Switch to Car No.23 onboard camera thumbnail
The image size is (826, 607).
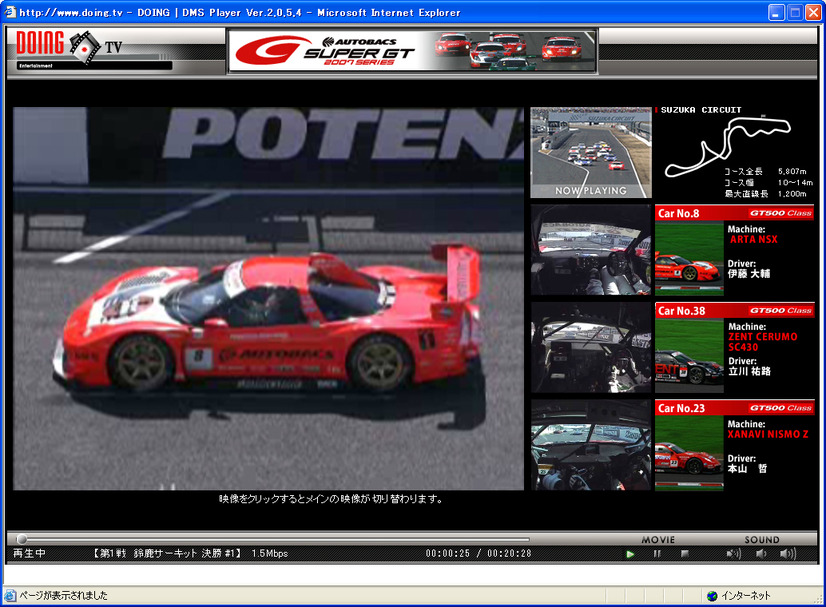pyautogui.click(x=591, y=445)
